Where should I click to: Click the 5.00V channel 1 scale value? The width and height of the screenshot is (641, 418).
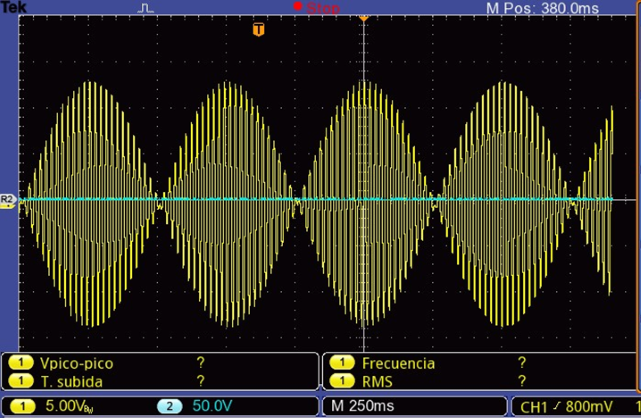pyautogui.click(x=69, y=406)
